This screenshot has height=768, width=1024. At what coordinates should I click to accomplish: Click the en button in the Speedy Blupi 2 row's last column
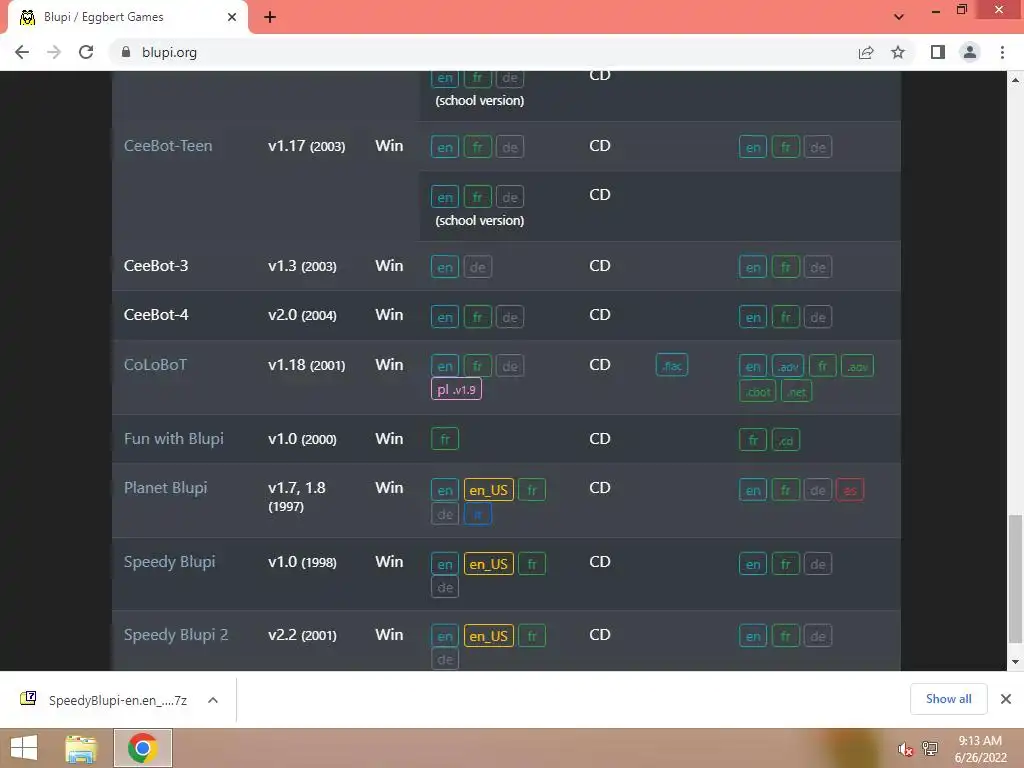[753, 636]
